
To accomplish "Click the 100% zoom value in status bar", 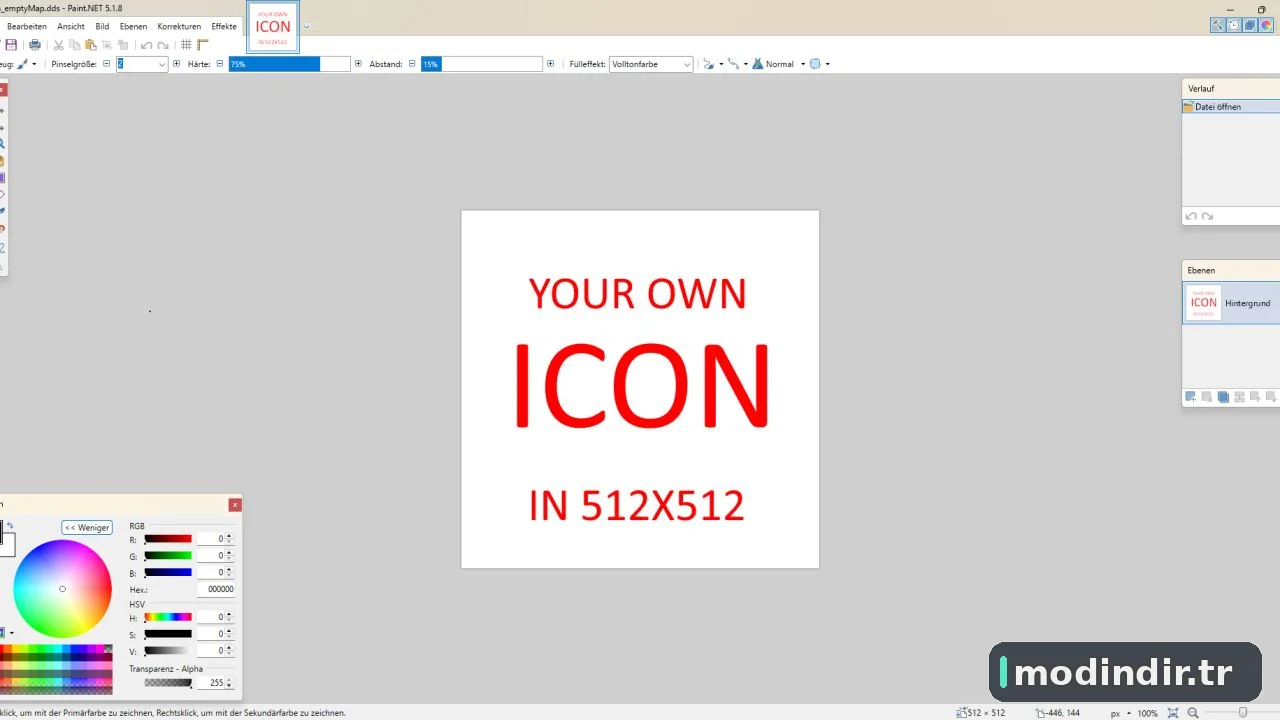I will click(1147, 713).
